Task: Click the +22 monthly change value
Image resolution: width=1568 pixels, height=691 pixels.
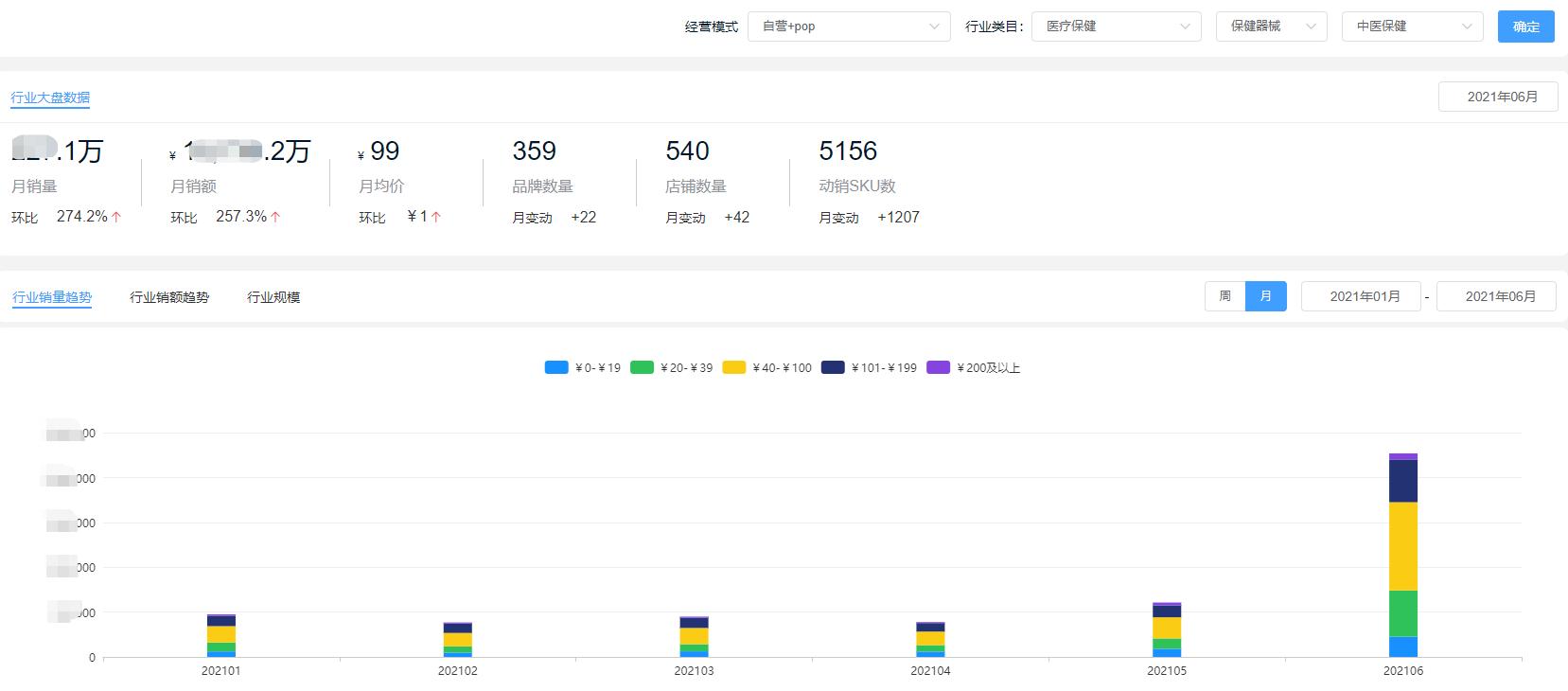Action: (x=583, y=218)
